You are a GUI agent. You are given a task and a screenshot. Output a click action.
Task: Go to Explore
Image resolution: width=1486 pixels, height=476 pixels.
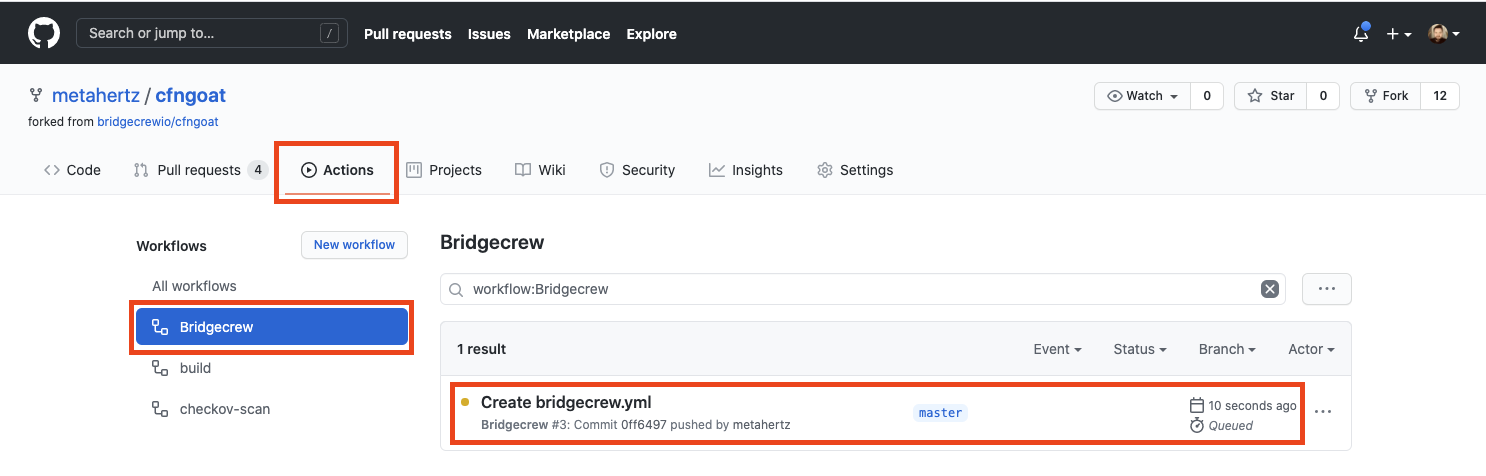[x=652, y=34]
